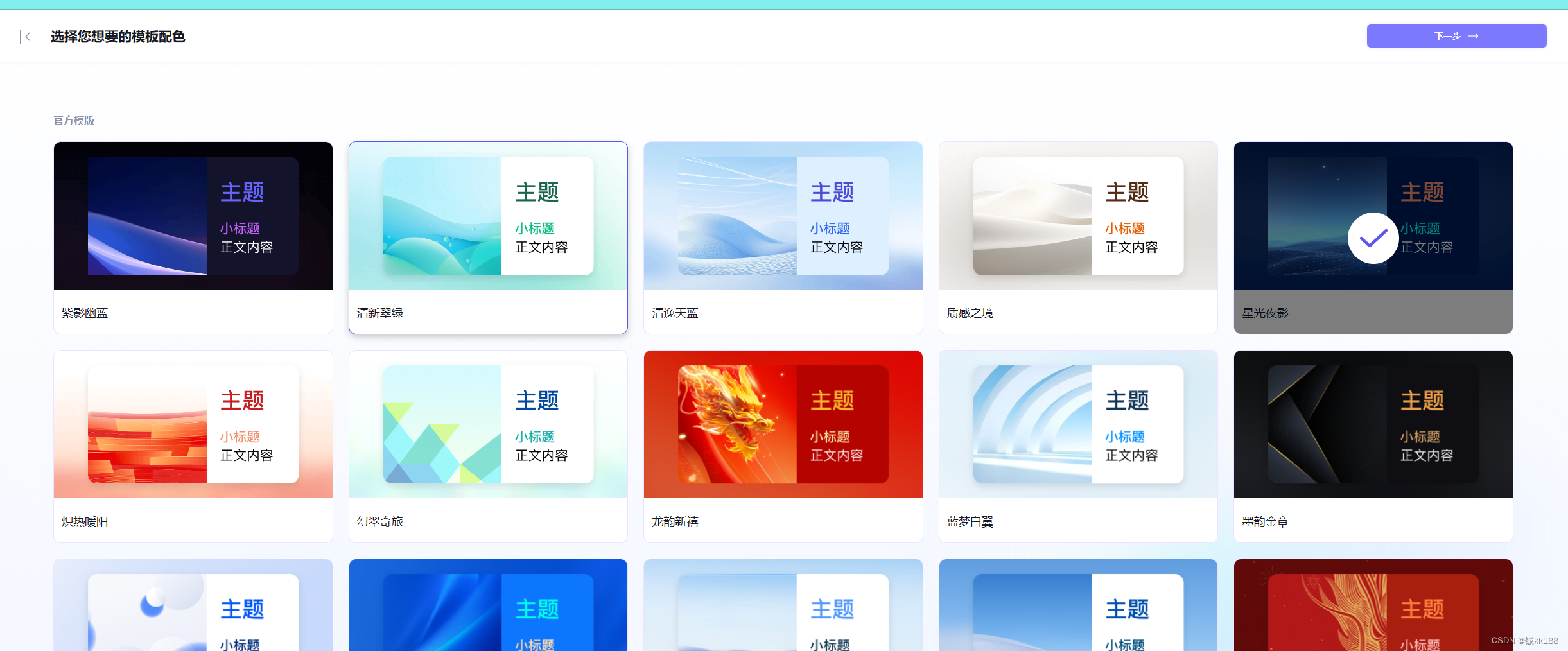This screenshot has height=651, width=1568.
Task: Select the bottom-row template with blue moon sphere
Action: coord(193,605)
